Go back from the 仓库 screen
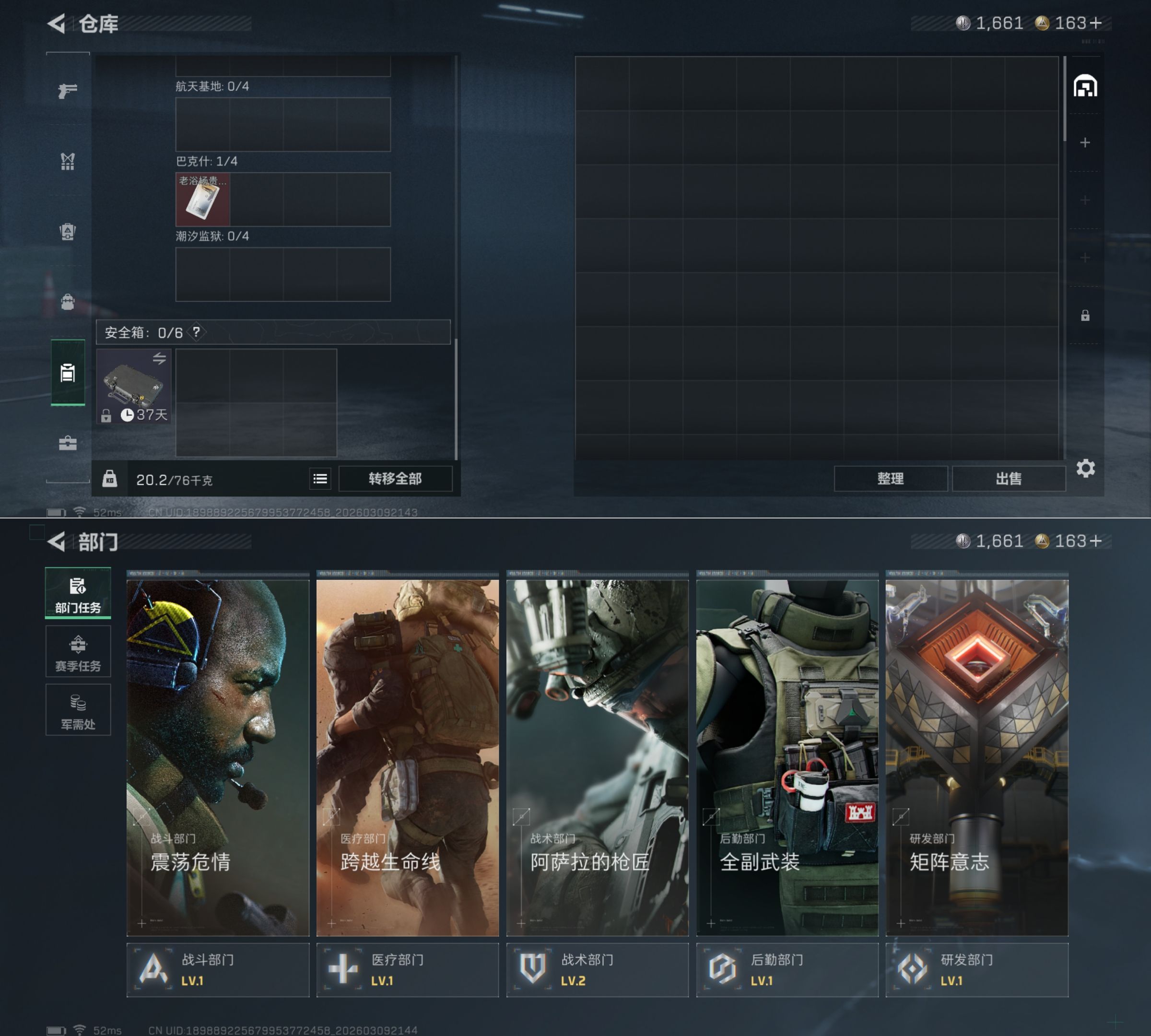The width and height of the screenshot is (1151, 1036). point(57,24)
